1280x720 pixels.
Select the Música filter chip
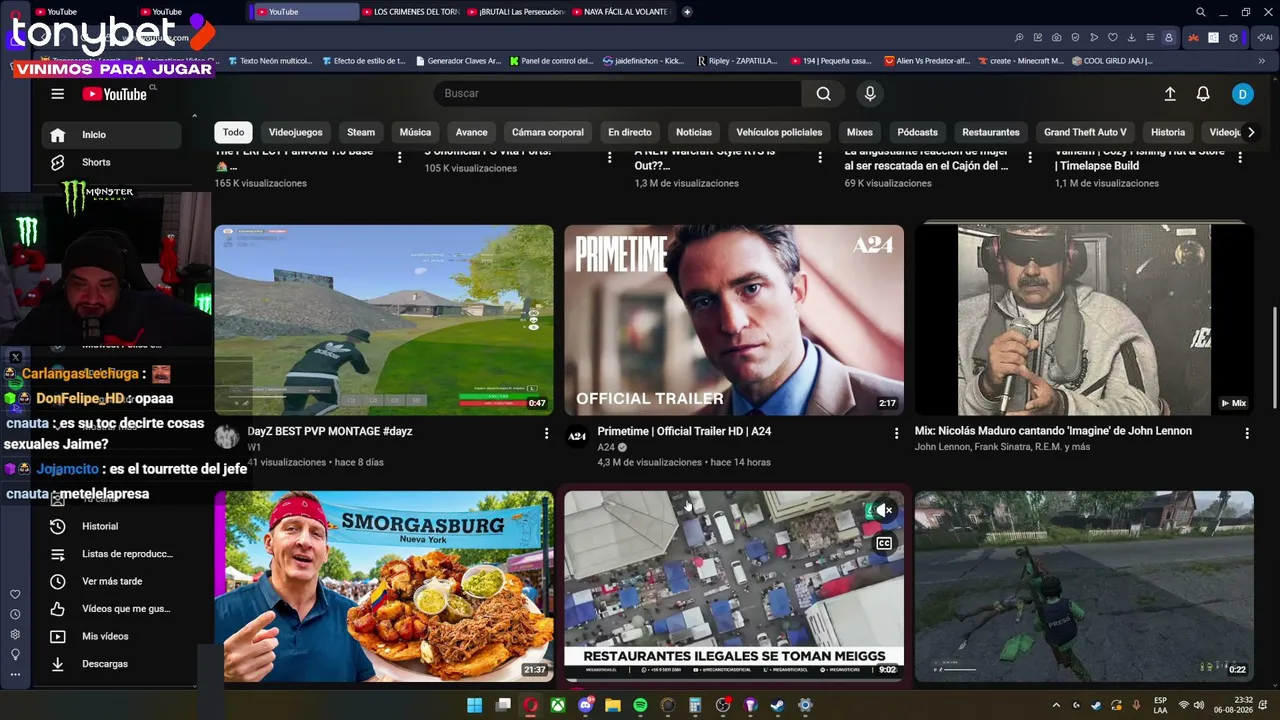pos(415,132)
